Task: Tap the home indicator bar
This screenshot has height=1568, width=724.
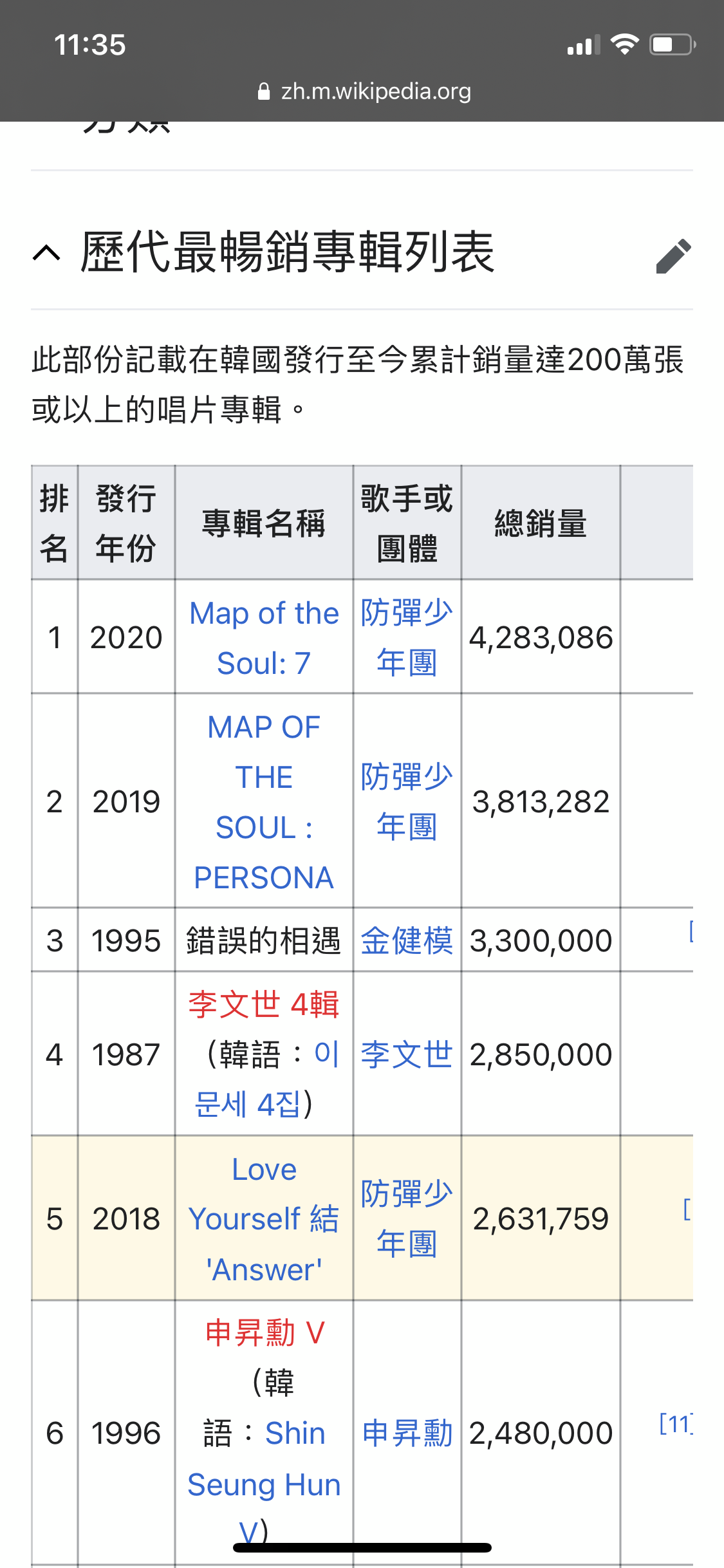Action: [x=362, y=1547]
